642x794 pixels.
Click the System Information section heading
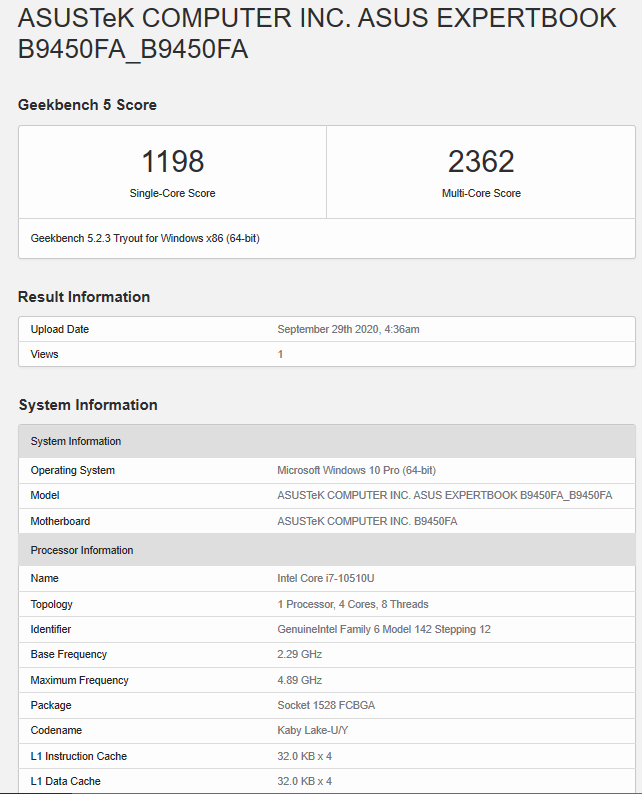click(88, 405)
